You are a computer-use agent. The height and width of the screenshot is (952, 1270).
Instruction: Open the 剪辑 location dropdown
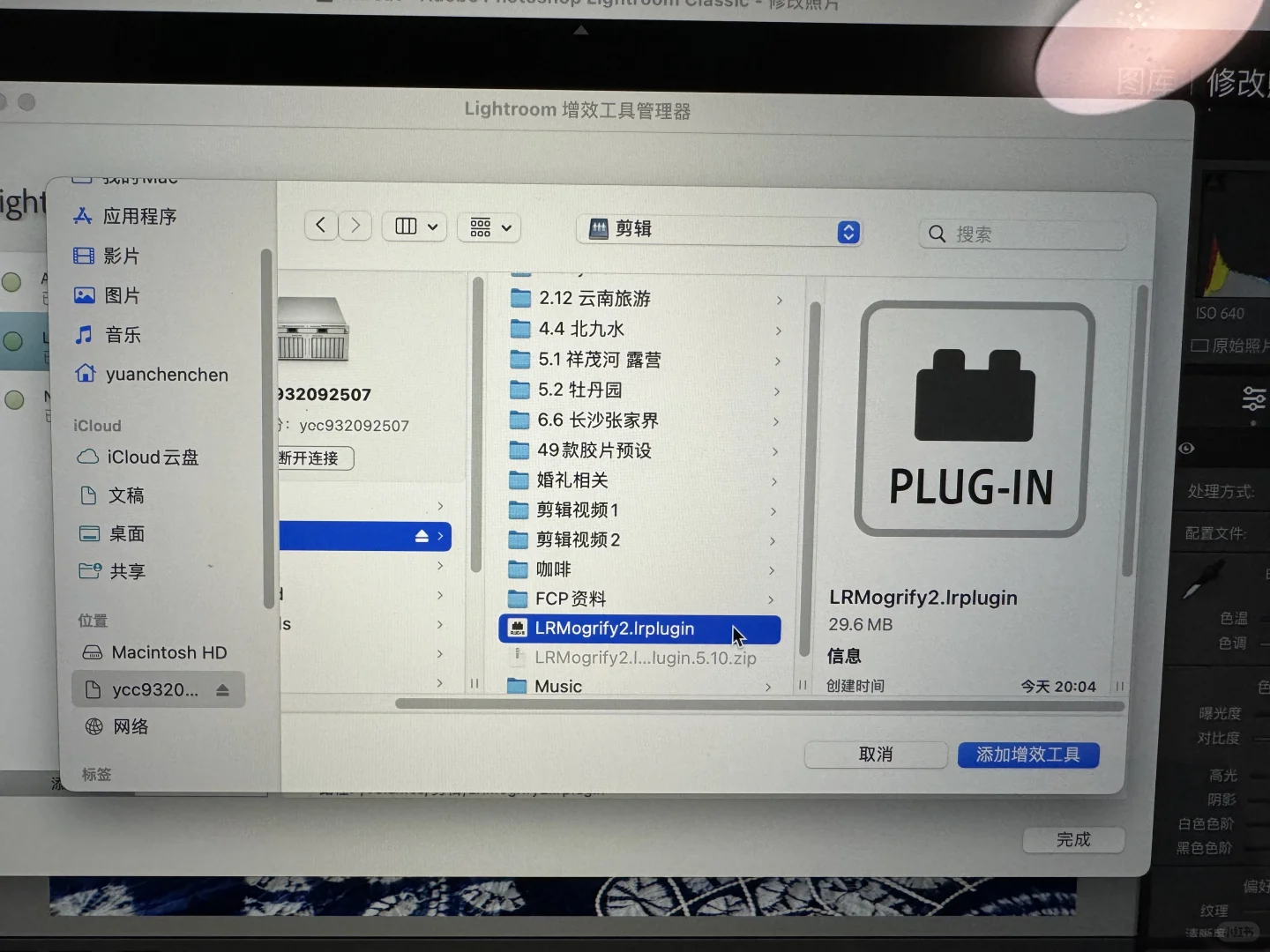(x=719, y=231)
